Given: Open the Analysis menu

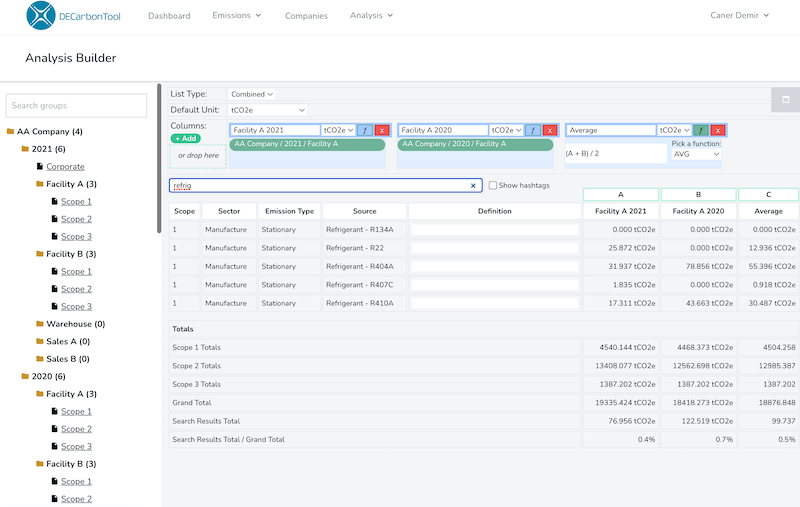Looking at the screenshot, I should click(x=371, y=15).
